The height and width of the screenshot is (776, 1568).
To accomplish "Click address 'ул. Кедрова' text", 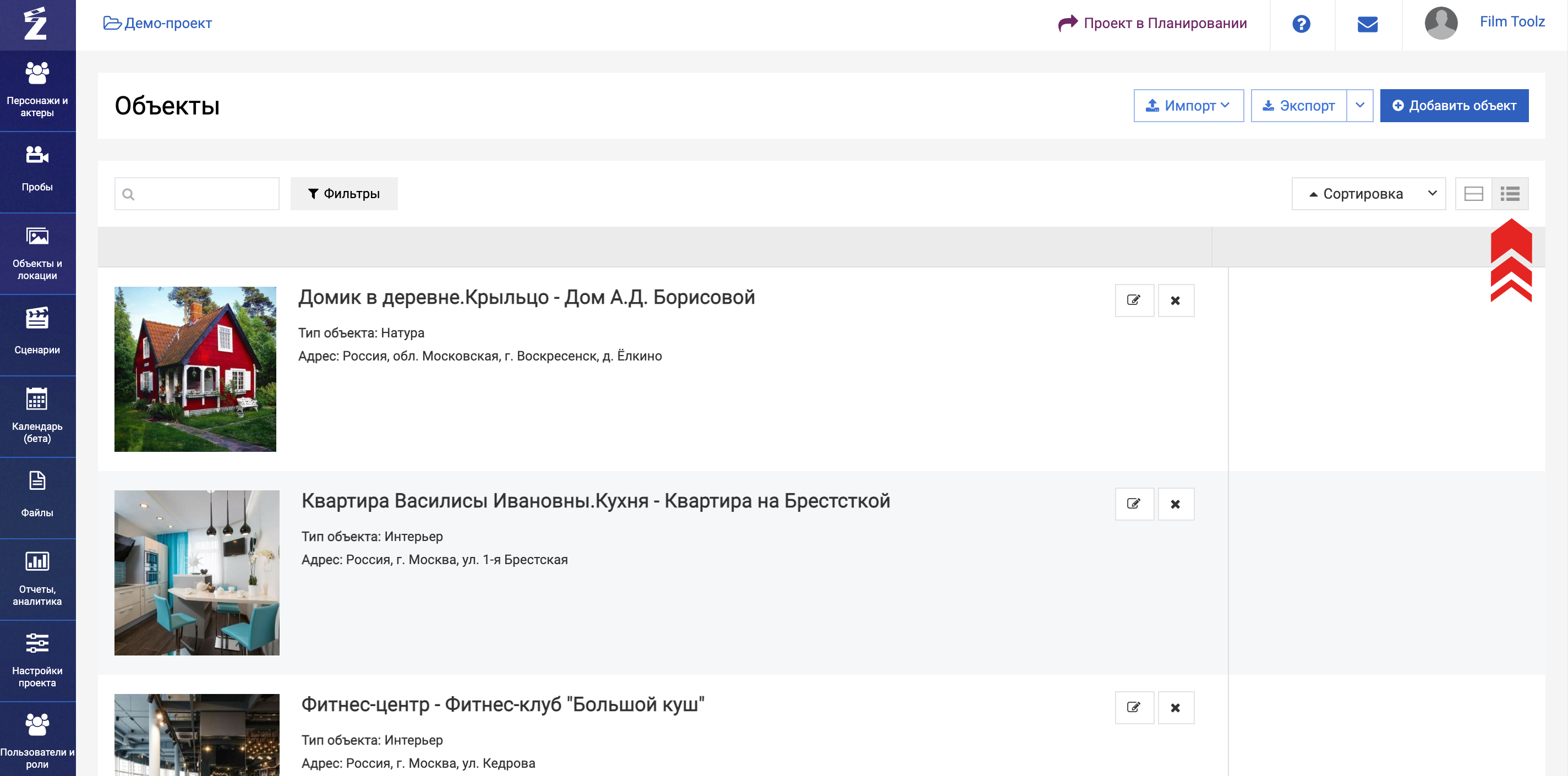I will (499, 763).
